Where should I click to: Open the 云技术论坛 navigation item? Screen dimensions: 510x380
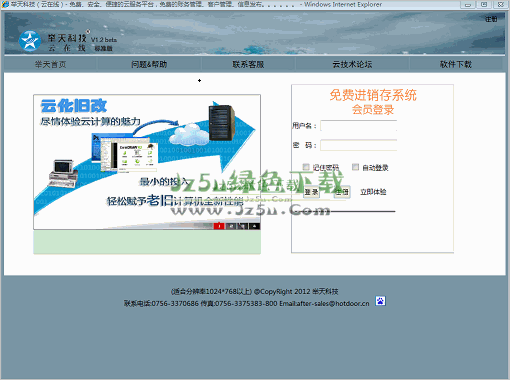[352, 64]
